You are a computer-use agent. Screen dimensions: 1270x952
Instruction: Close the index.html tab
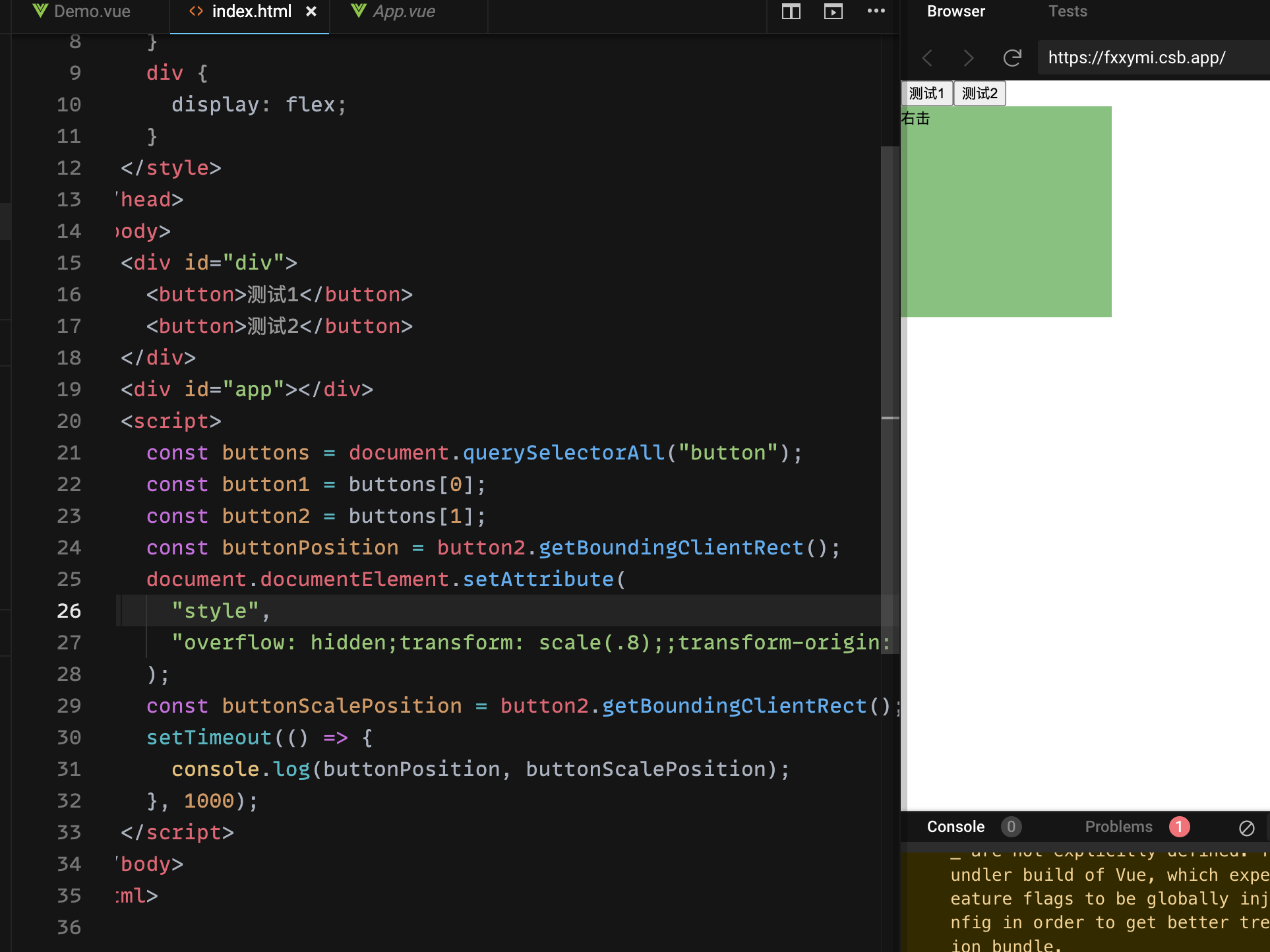[311, 11]
